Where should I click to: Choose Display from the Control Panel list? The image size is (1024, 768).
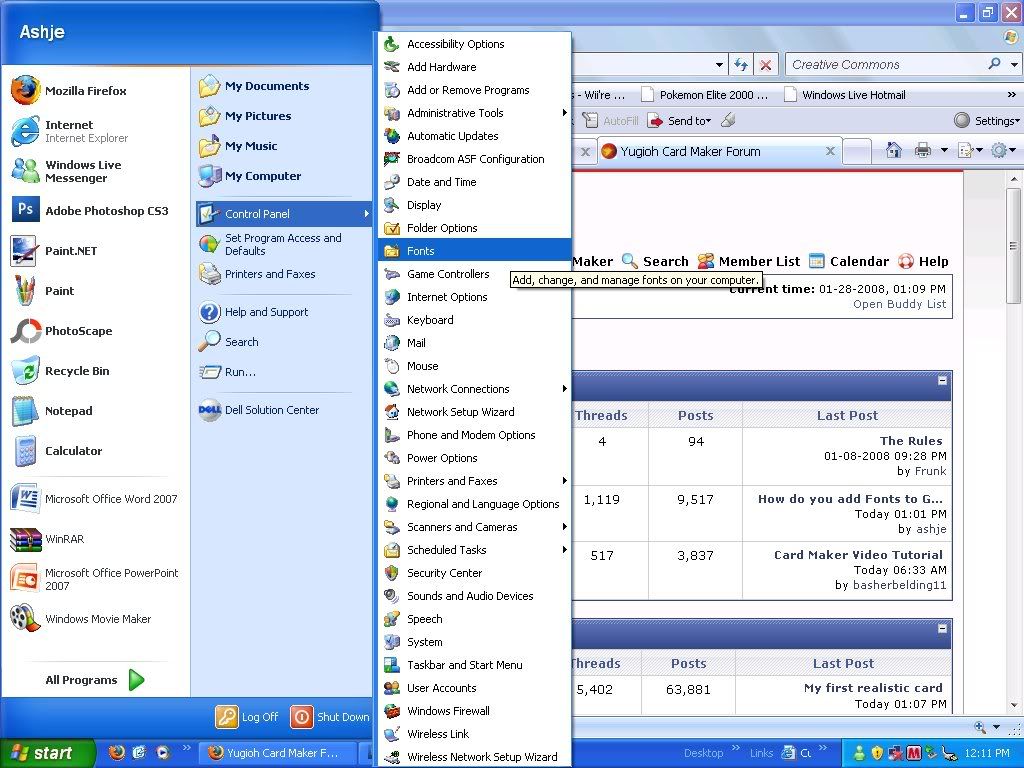click(424, 205)
